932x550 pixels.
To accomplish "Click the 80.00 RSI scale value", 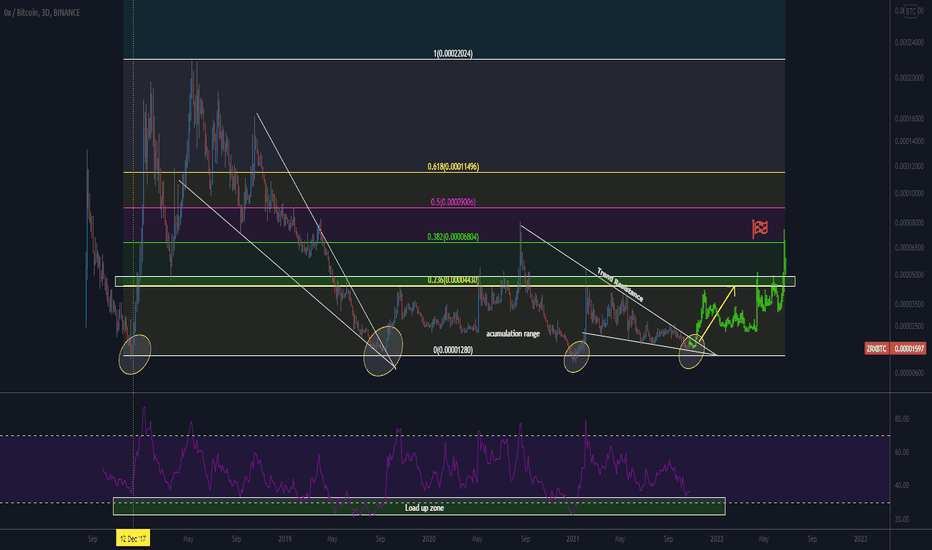I will click(x=902, y=419).
